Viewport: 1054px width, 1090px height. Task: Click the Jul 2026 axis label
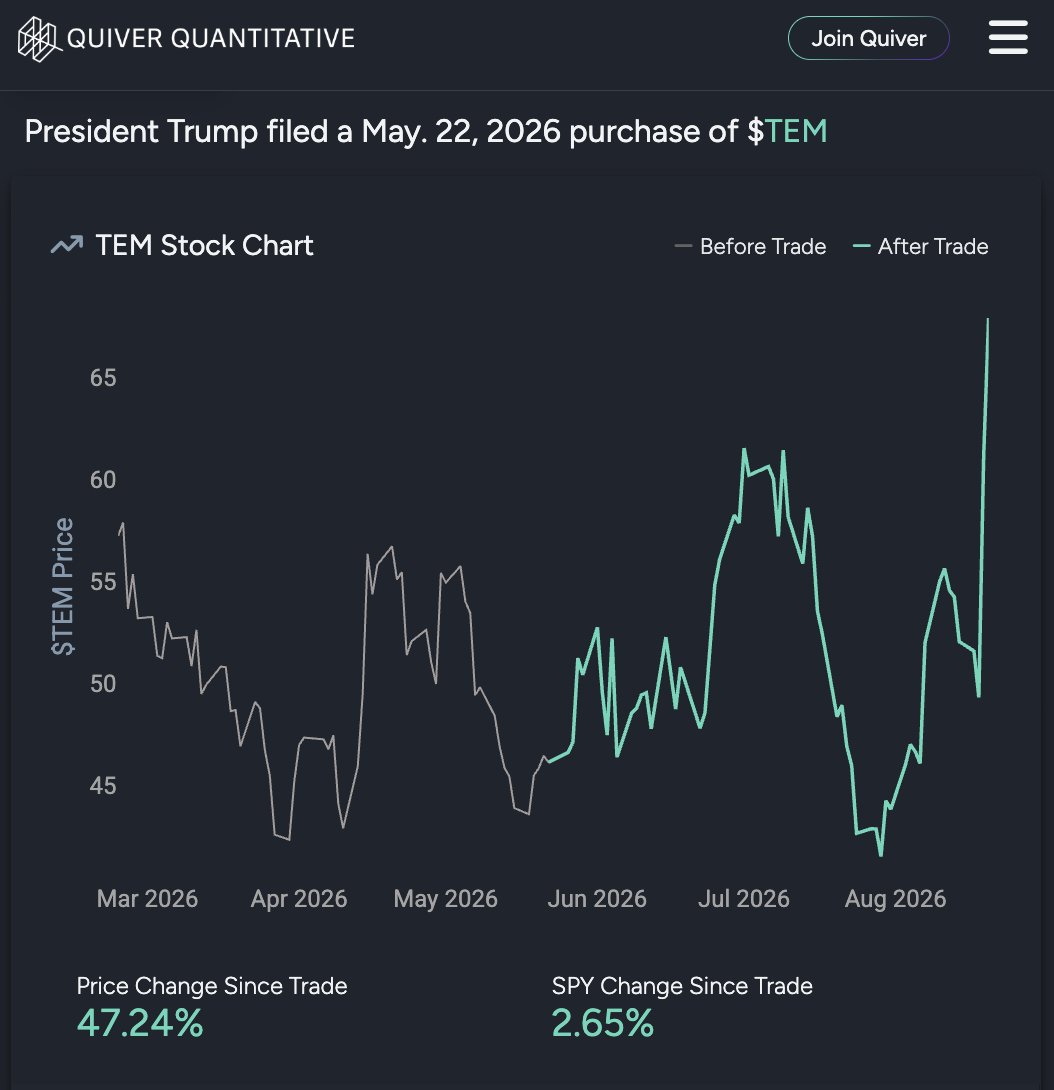pos(744,899)
